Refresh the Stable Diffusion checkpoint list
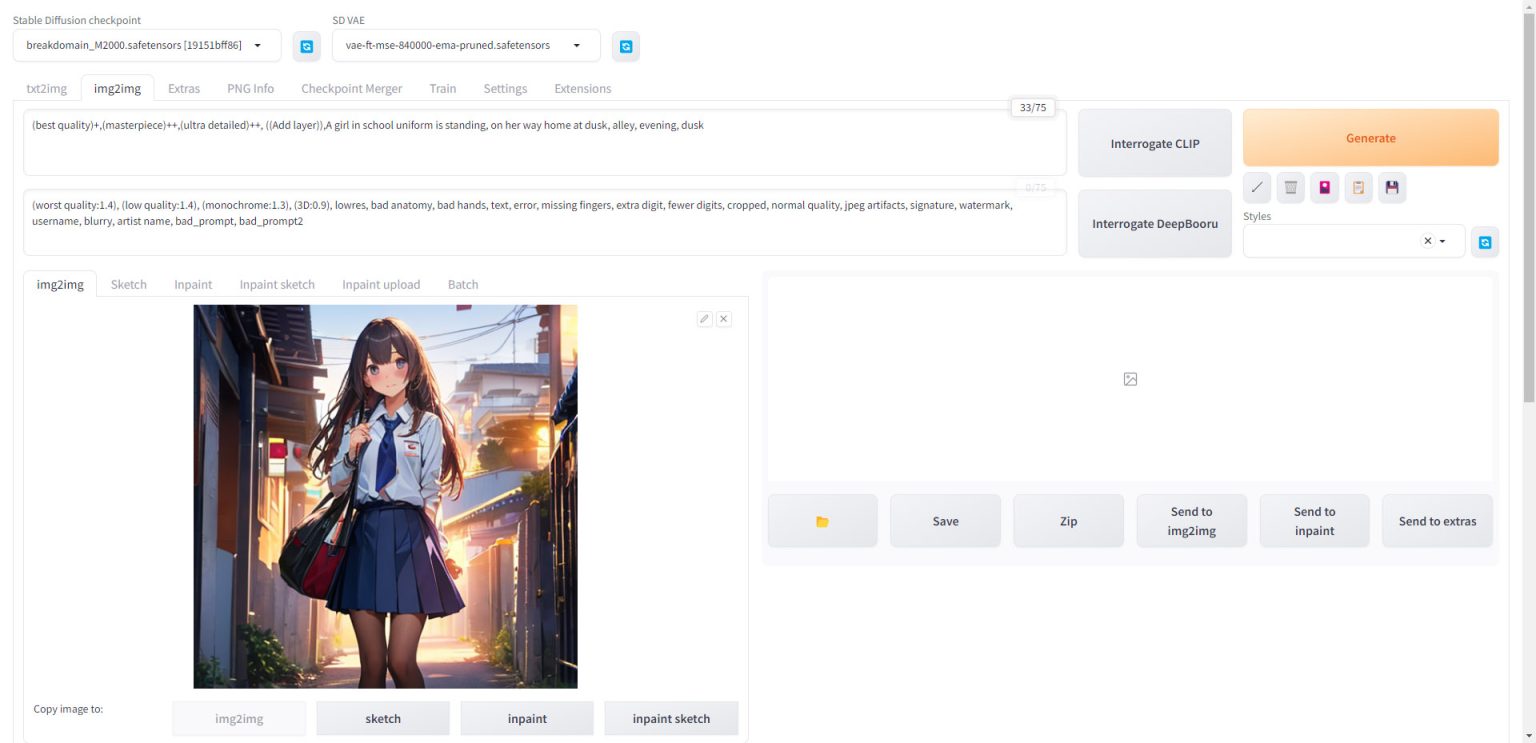Screen dimensions: 1536x743 click(x=306, y=46)
